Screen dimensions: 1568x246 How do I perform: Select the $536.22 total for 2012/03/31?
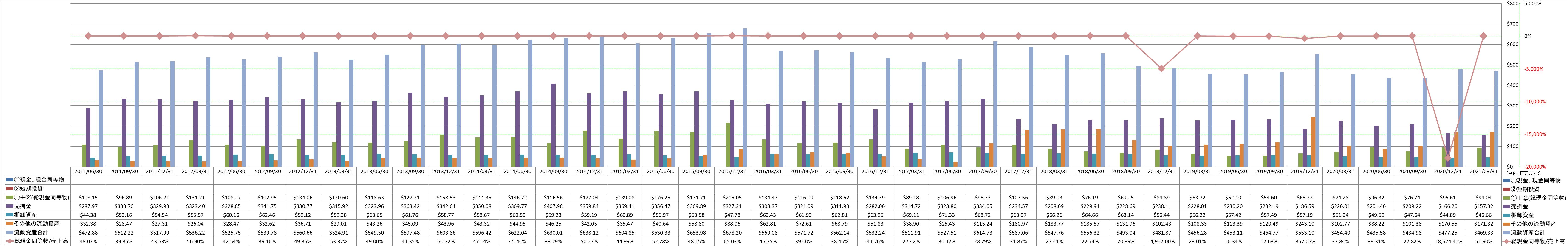[x=195, y=233]
